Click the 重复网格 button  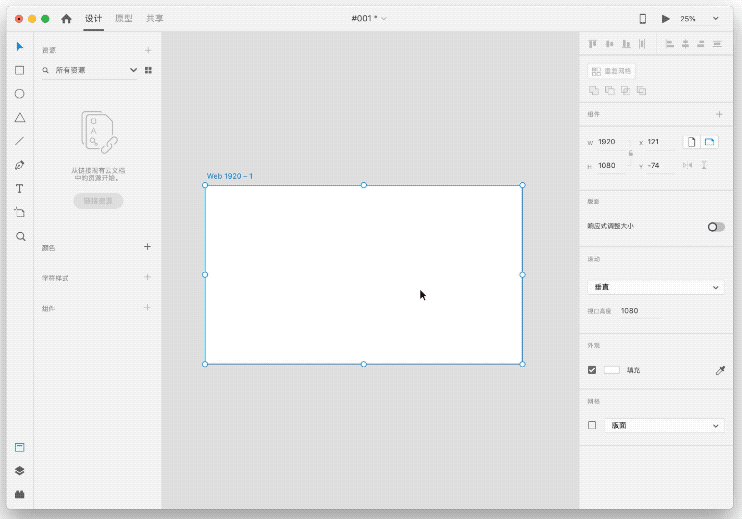click(611, 71)
